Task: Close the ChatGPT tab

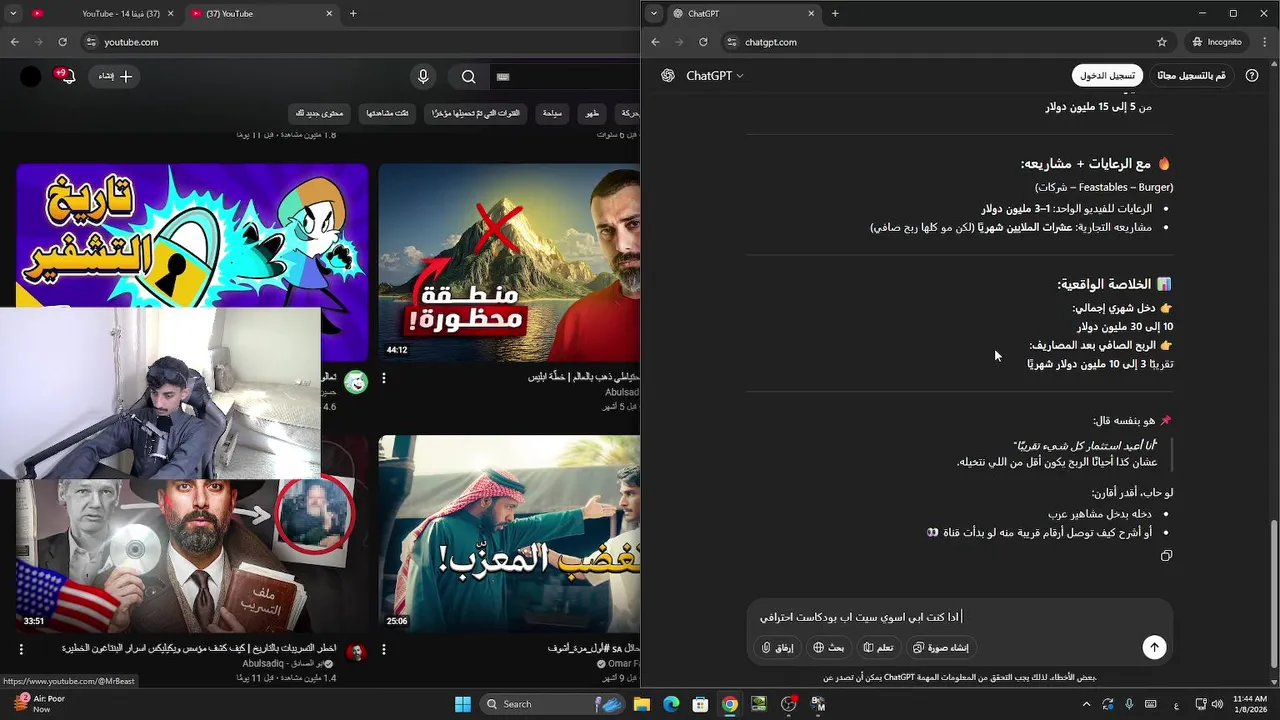Action: pyautogui.click(x=810, y=13)
